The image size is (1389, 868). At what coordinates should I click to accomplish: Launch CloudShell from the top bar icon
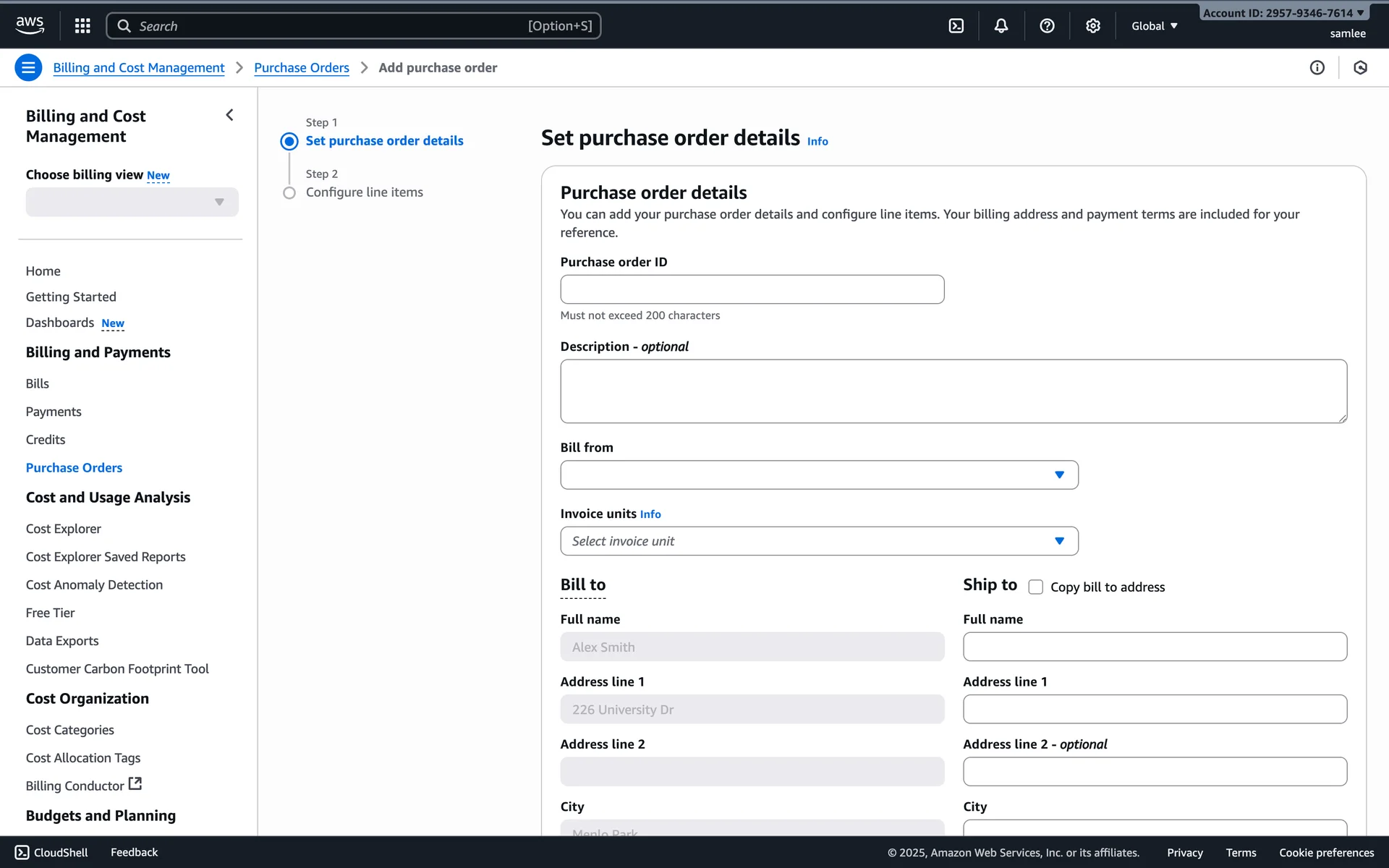point(956,26)
